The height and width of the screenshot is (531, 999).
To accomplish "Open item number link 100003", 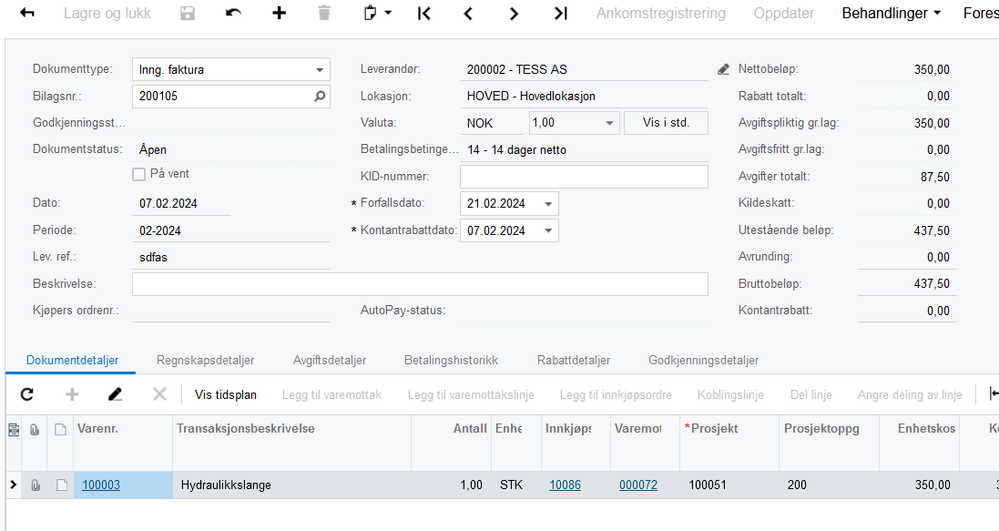I will (x=101, y=485).
